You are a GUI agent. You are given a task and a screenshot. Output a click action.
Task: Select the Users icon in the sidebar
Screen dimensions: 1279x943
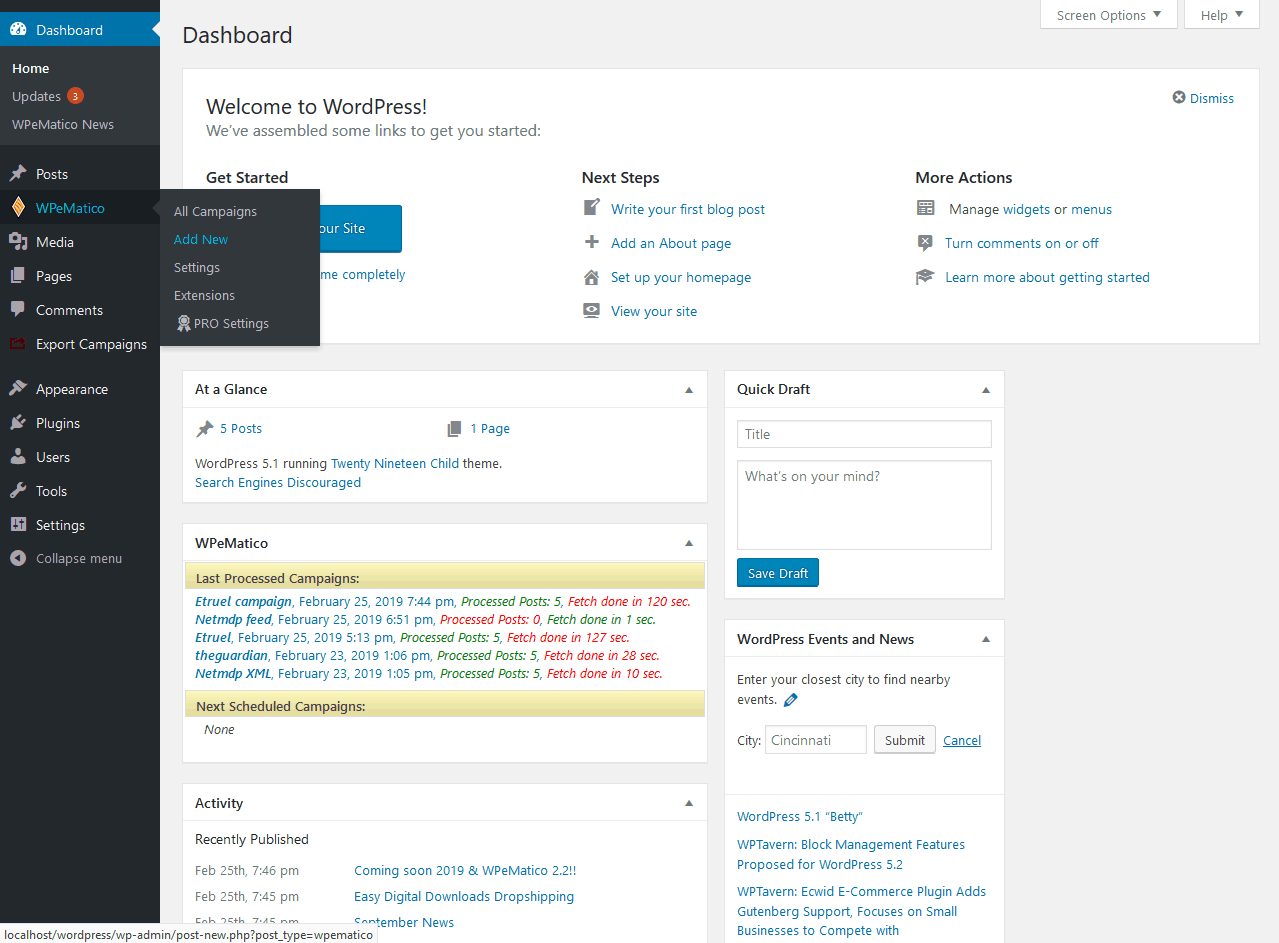[18, 456]
